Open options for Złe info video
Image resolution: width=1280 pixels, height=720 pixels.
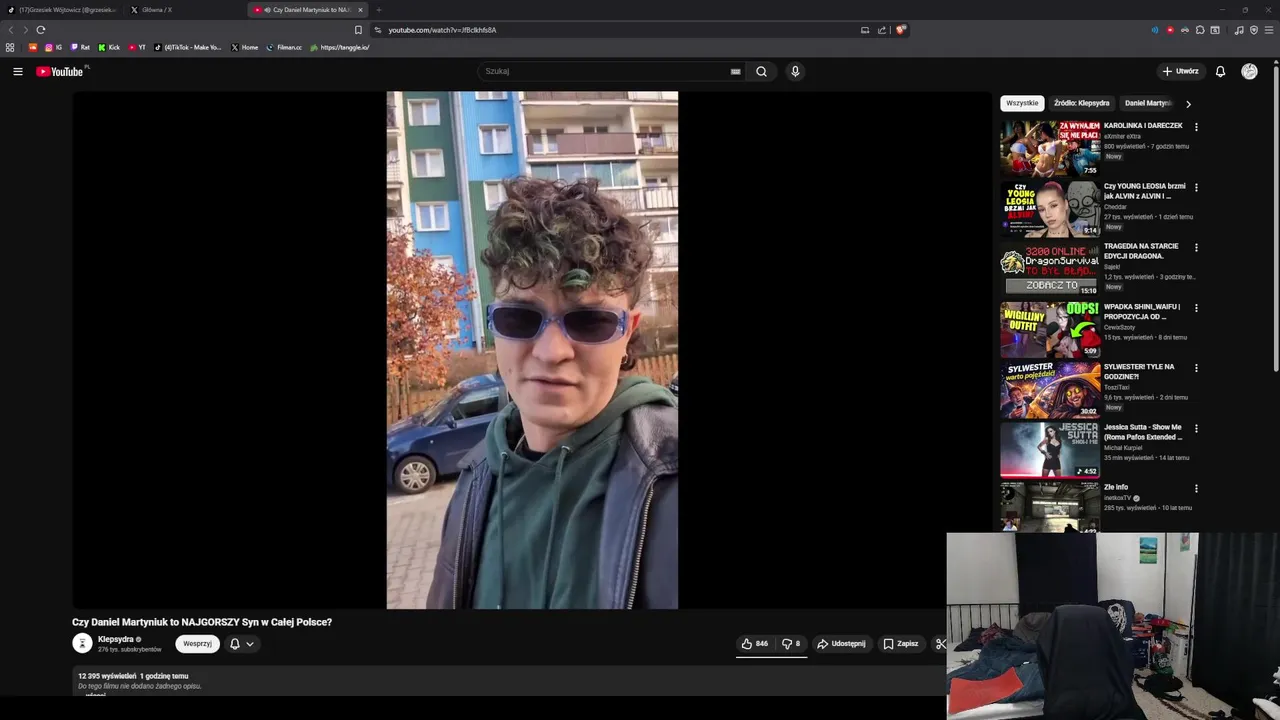pyautogui.click(x=1196, y=488)
